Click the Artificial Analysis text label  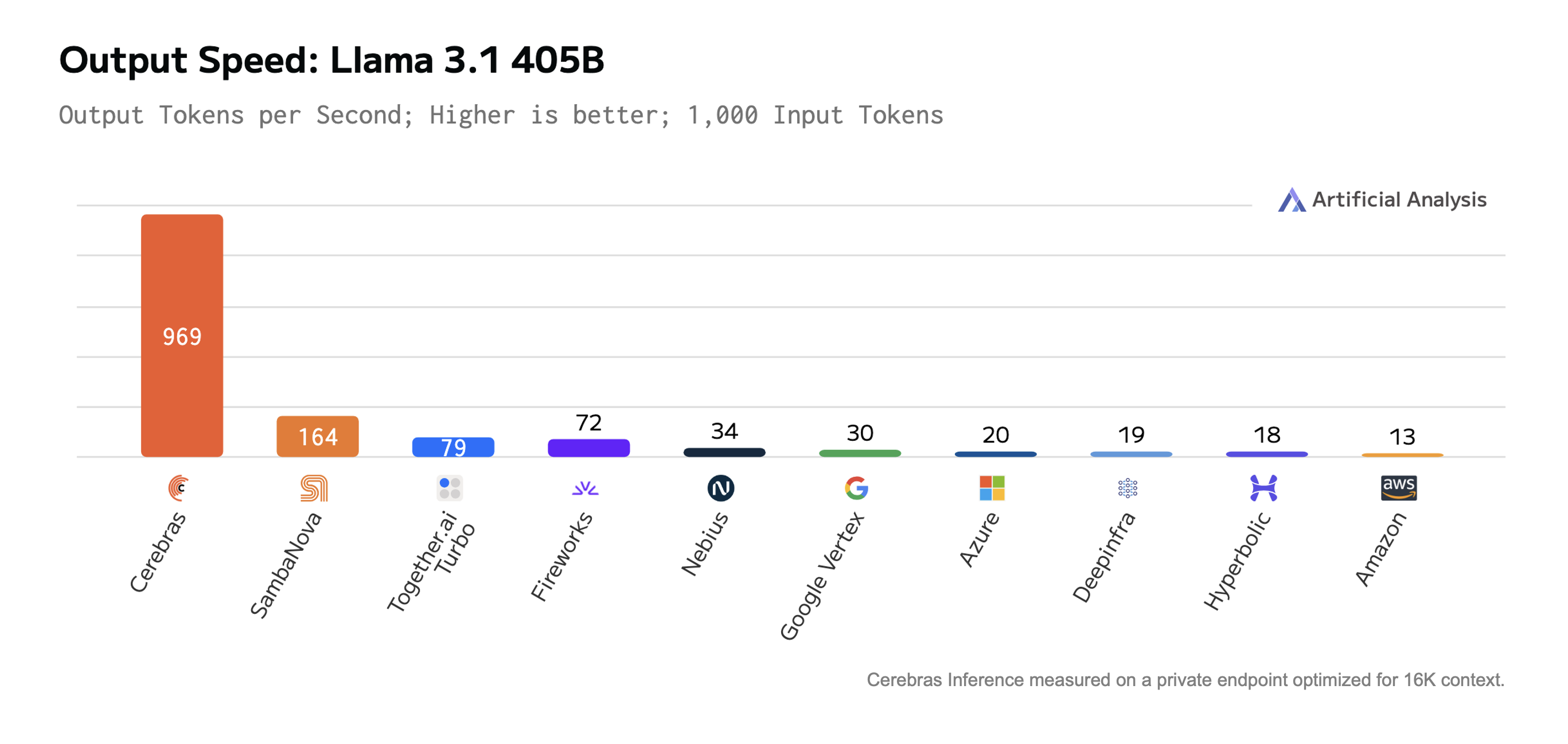(1399, 199)
